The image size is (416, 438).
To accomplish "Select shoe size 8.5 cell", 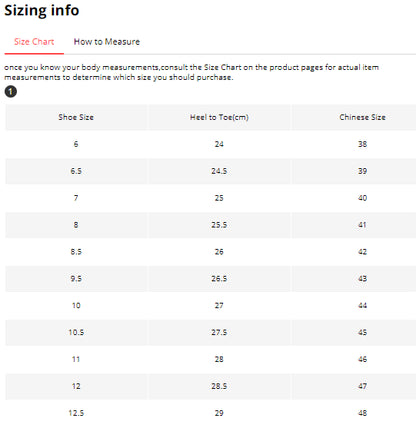I will [76, 252].
